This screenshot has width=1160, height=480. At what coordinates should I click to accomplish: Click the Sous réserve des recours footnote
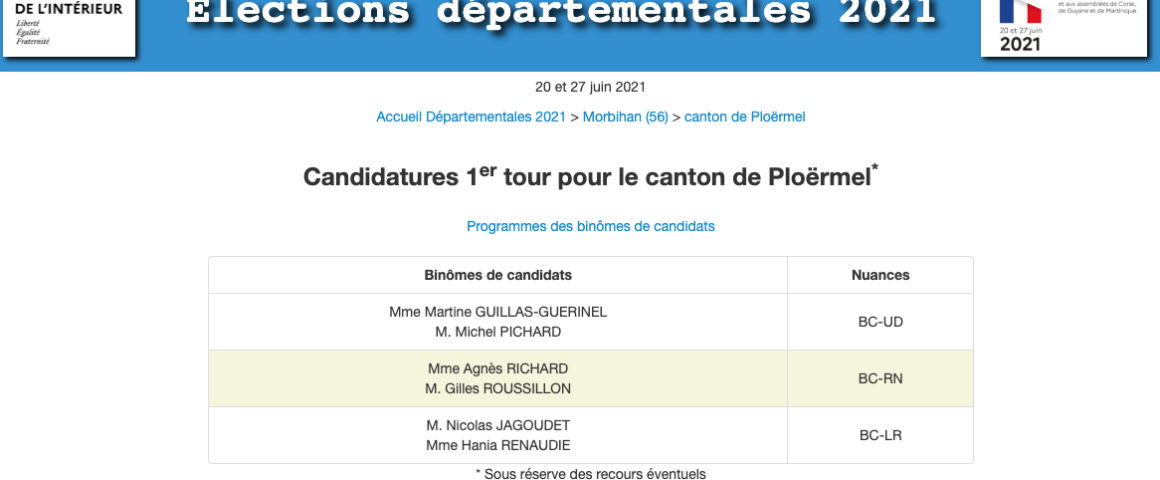click(x=590, y=474)
